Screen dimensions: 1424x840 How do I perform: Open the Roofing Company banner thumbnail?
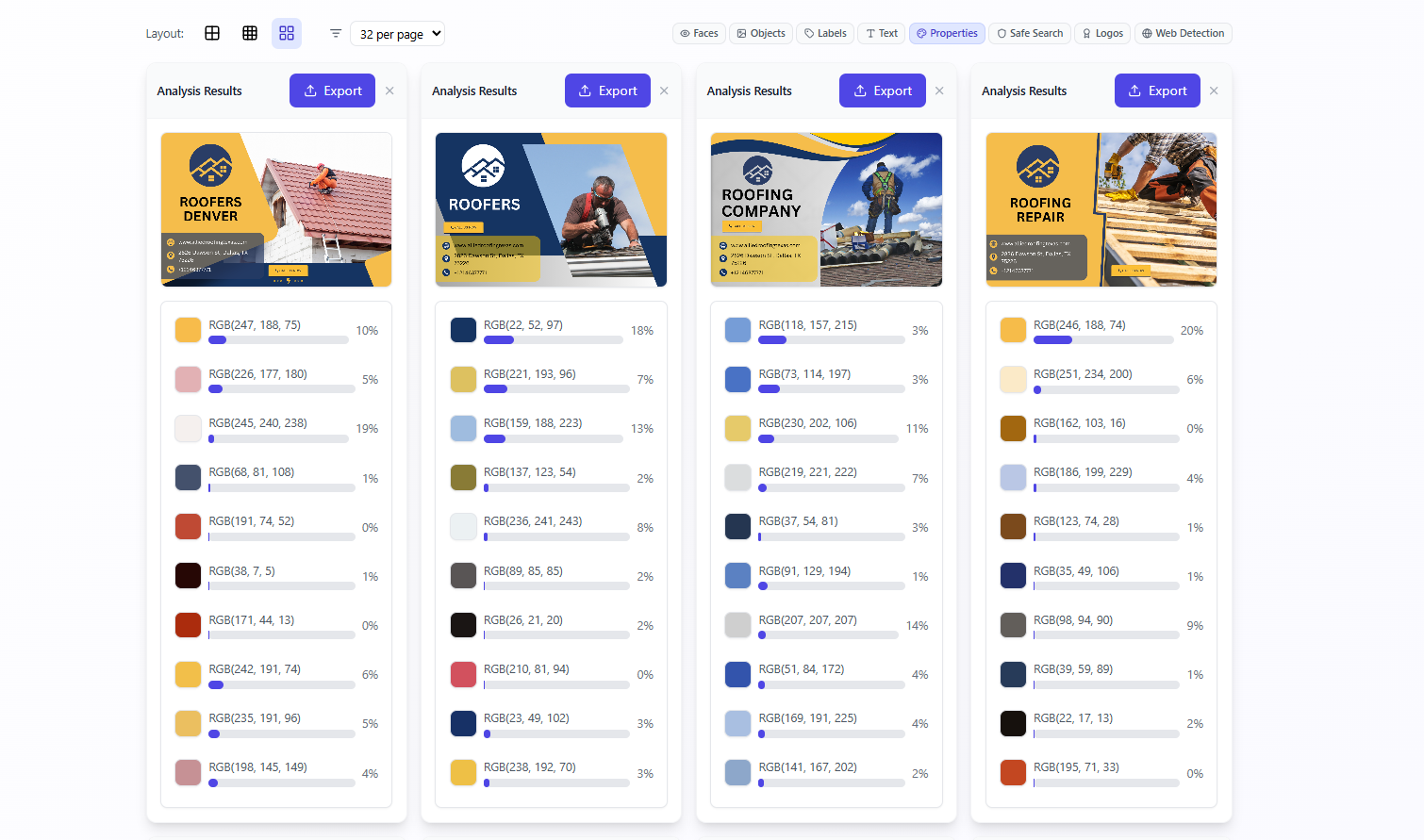pos(826,209)
